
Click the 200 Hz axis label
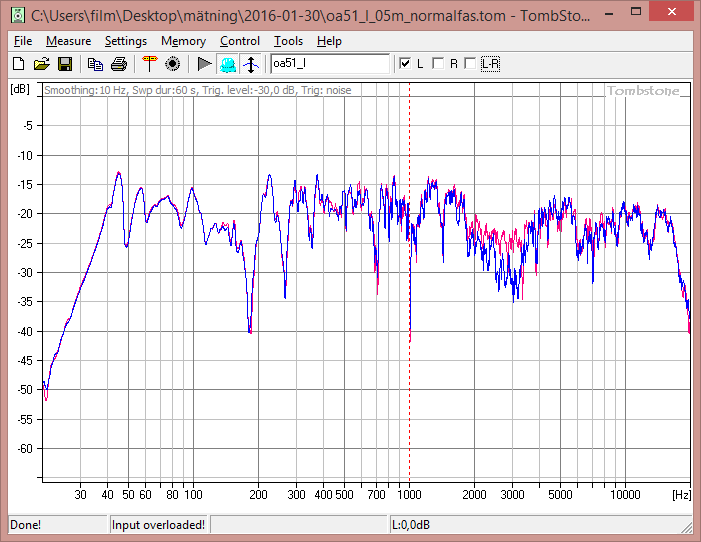258,495
